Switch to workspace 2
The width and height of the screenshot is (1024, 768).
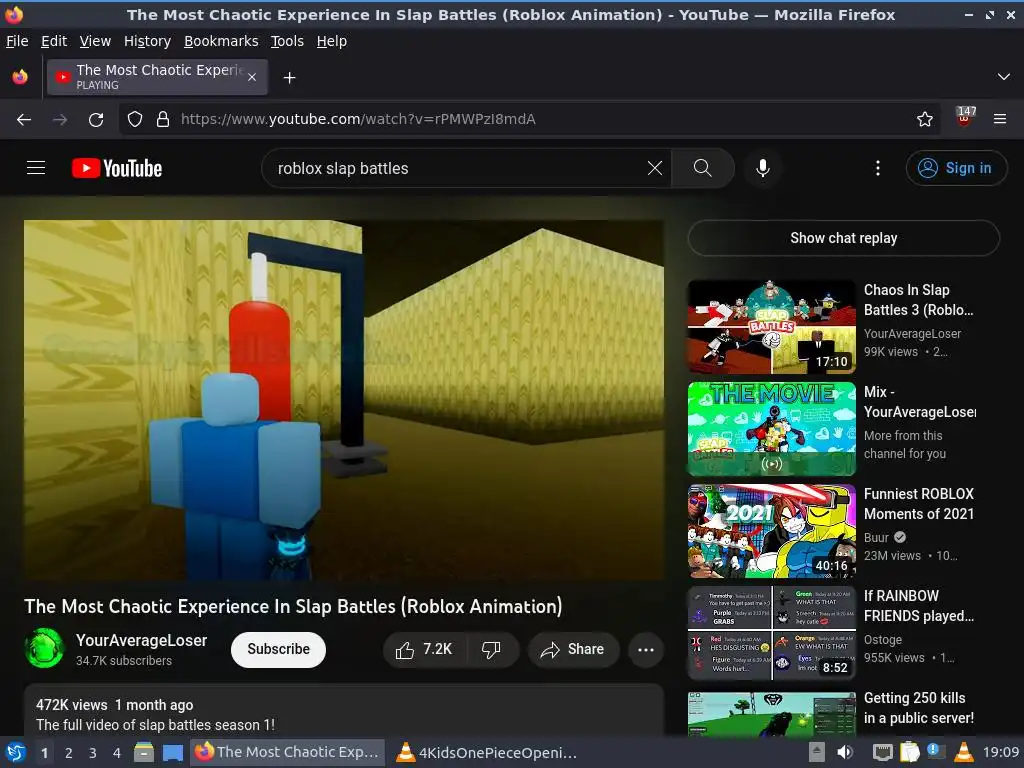click(x=69, y=753)
